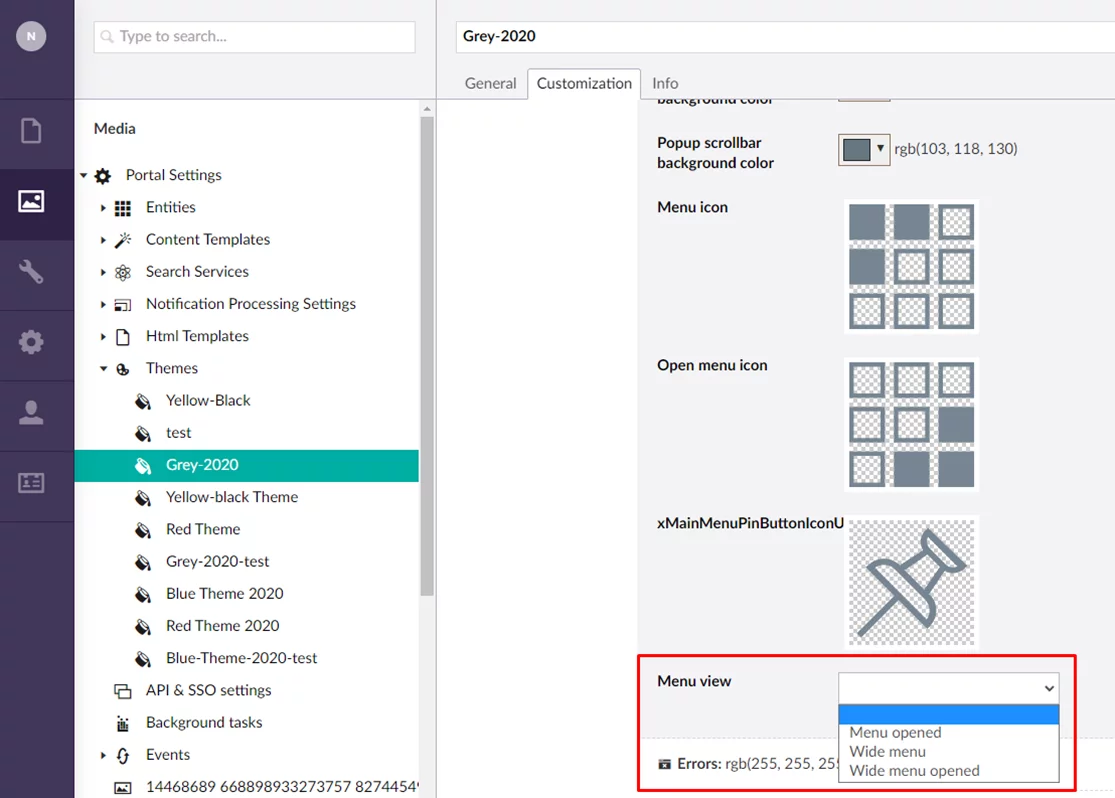Switch to the Info tab
The width and height of the screenshot is (1115, 798).
point(665,84)
